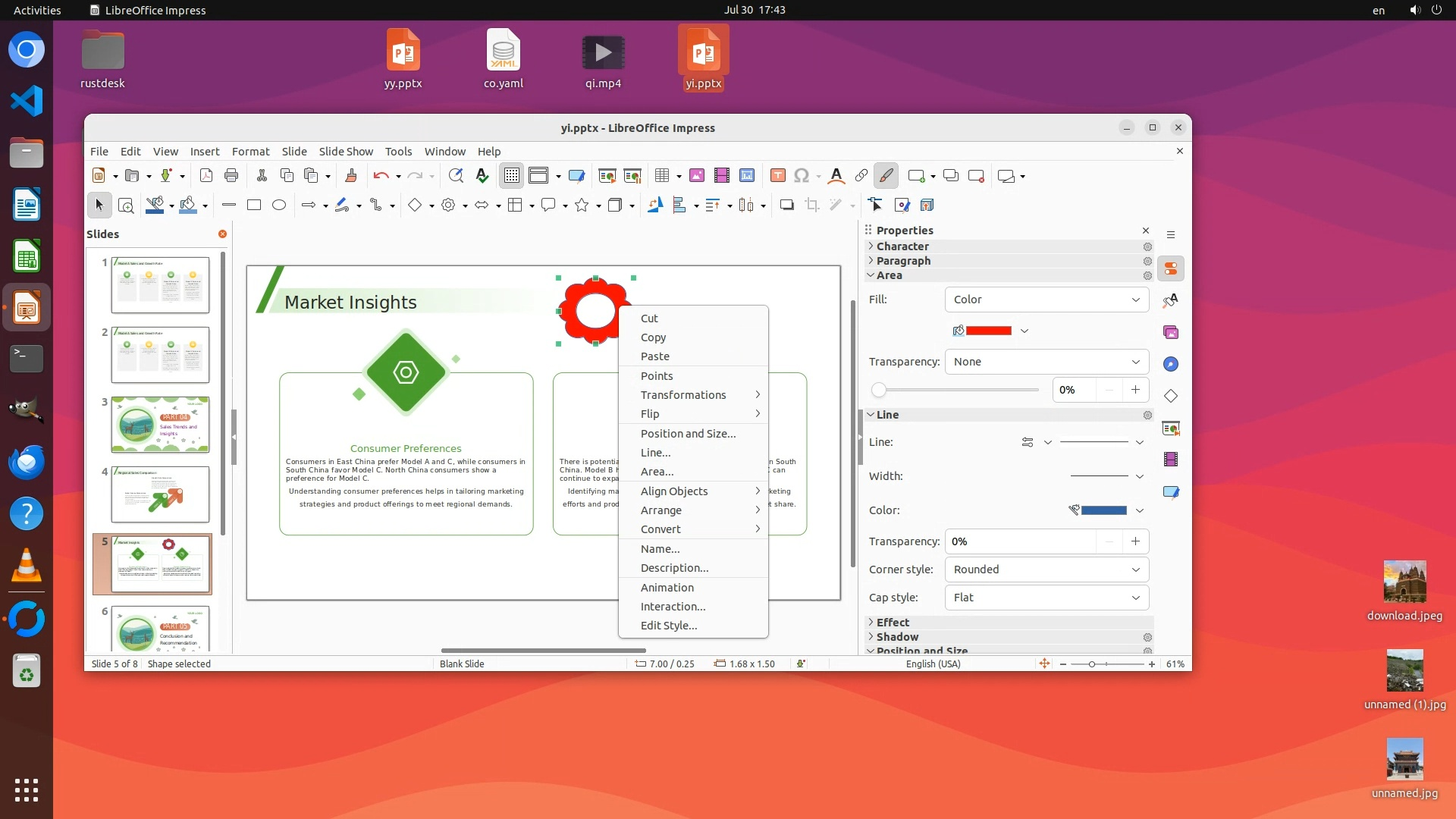Toggle the Show Draw Functions button
Viewport: 1456px width, 819px height.
point(886,176)
